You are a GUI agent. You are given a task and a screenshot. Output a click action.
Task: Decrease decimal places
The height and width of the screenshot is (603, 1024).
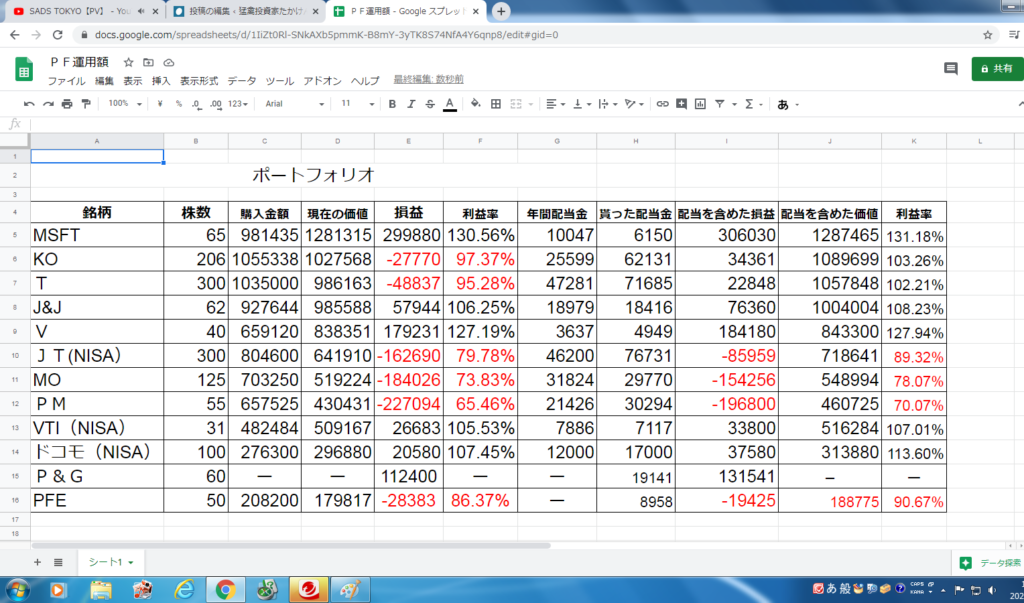pos(196,104)
